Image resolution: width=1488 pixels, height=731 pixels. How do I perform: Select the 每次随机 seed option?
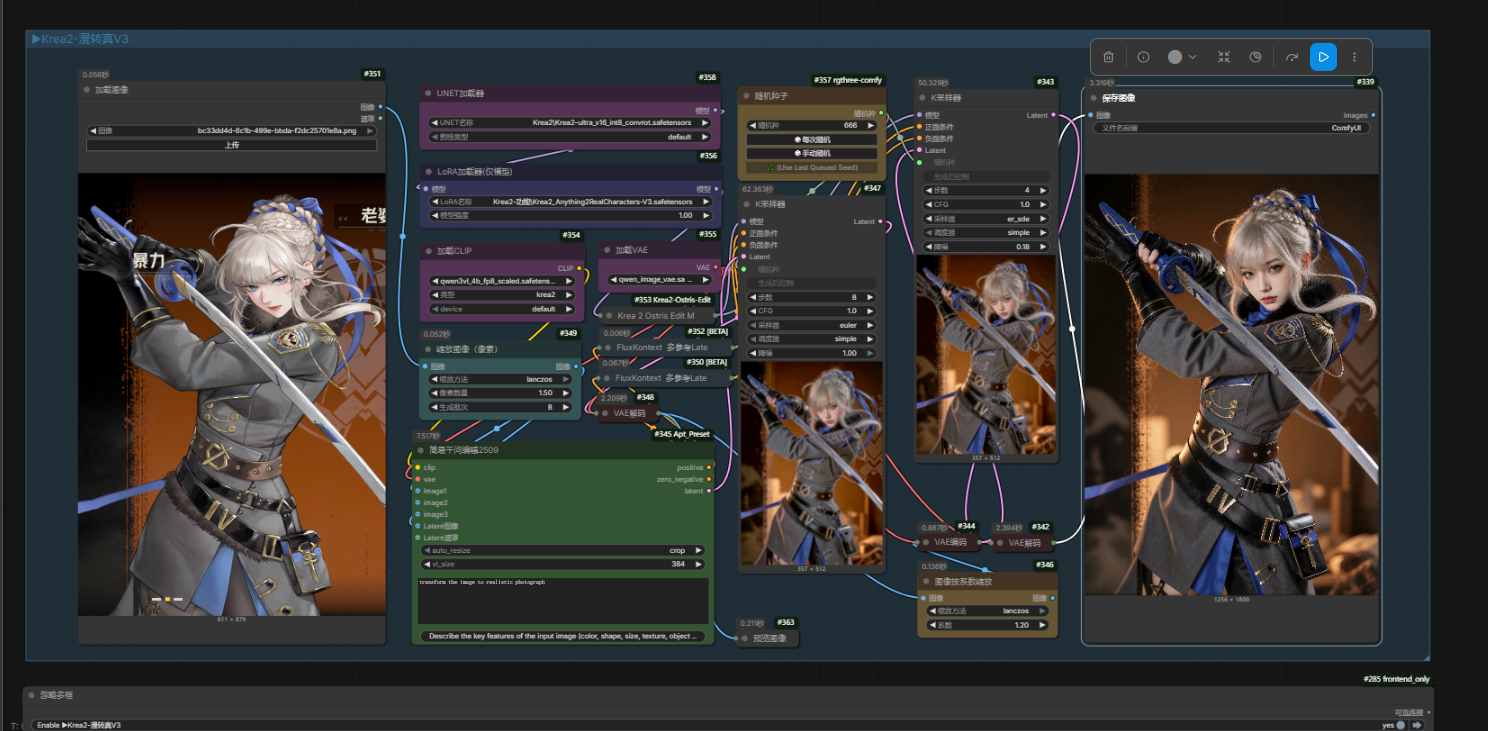pyautogui.click(x=811, y=139)
